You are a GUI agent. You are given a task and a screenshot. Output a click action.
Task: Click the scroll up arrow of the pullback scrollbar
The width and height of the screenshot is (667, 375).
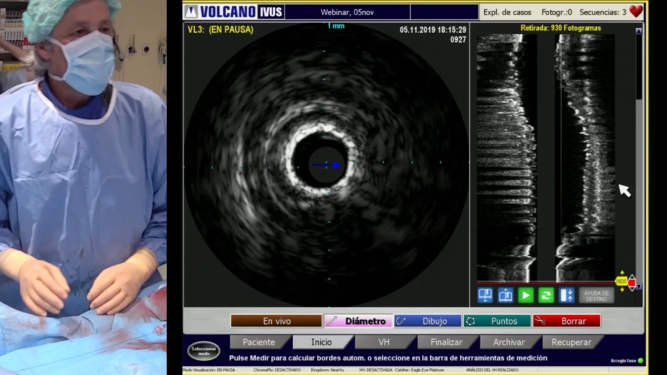[x=638, y=31]
